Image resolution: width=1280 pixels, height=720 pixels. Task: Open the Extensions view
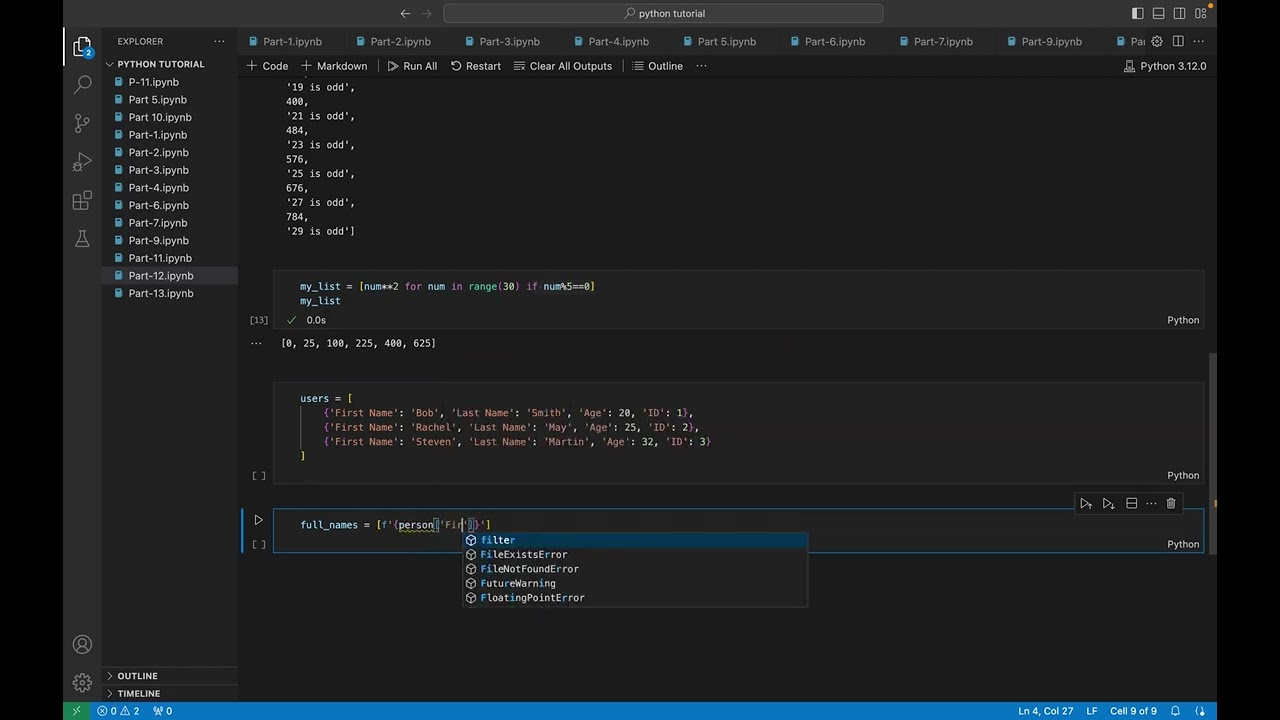click(x=82, y=201)
